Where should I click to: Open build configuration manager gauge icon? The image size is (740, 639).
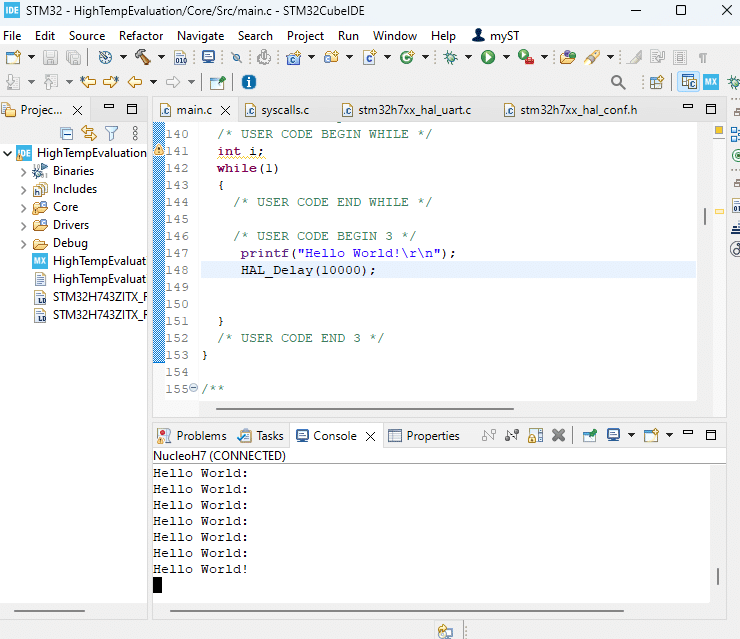[105, 57]
